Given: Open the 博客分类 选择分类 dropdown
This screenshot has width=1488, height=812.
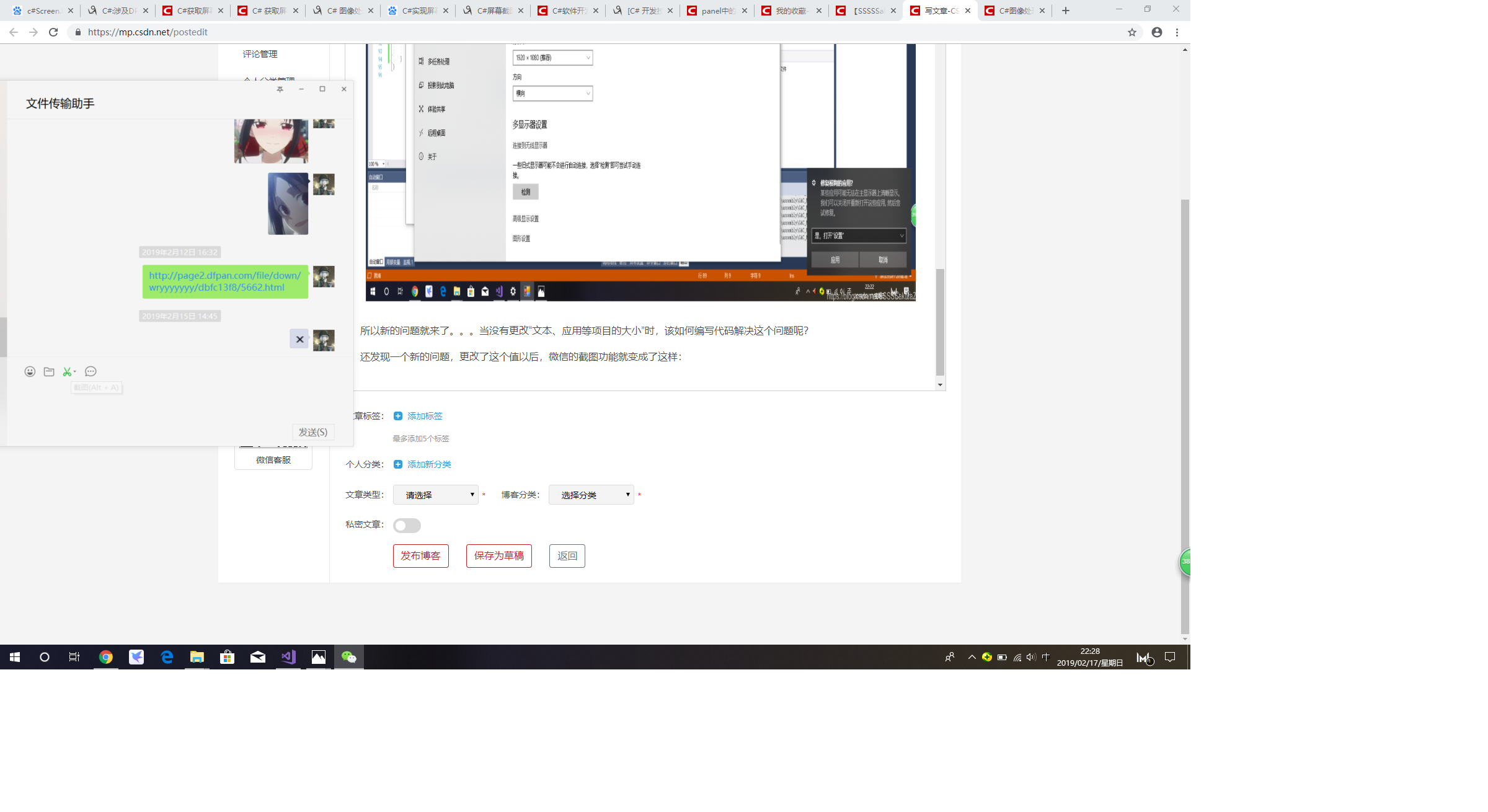Looking at the screenshot, I should pyautogui.click(x=591, y=495).
